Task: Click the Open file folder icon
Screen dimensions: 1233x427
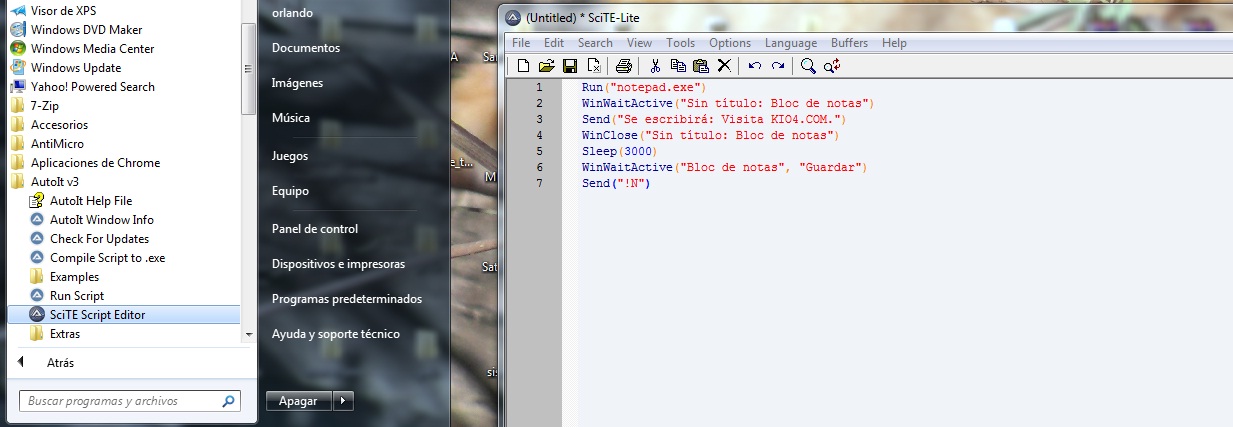Action: click(x=546, y=66)
